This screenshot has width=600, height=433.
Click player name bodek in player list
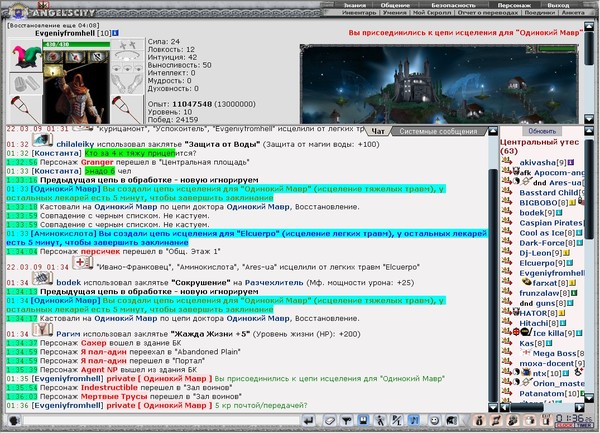tap(532, 213)
